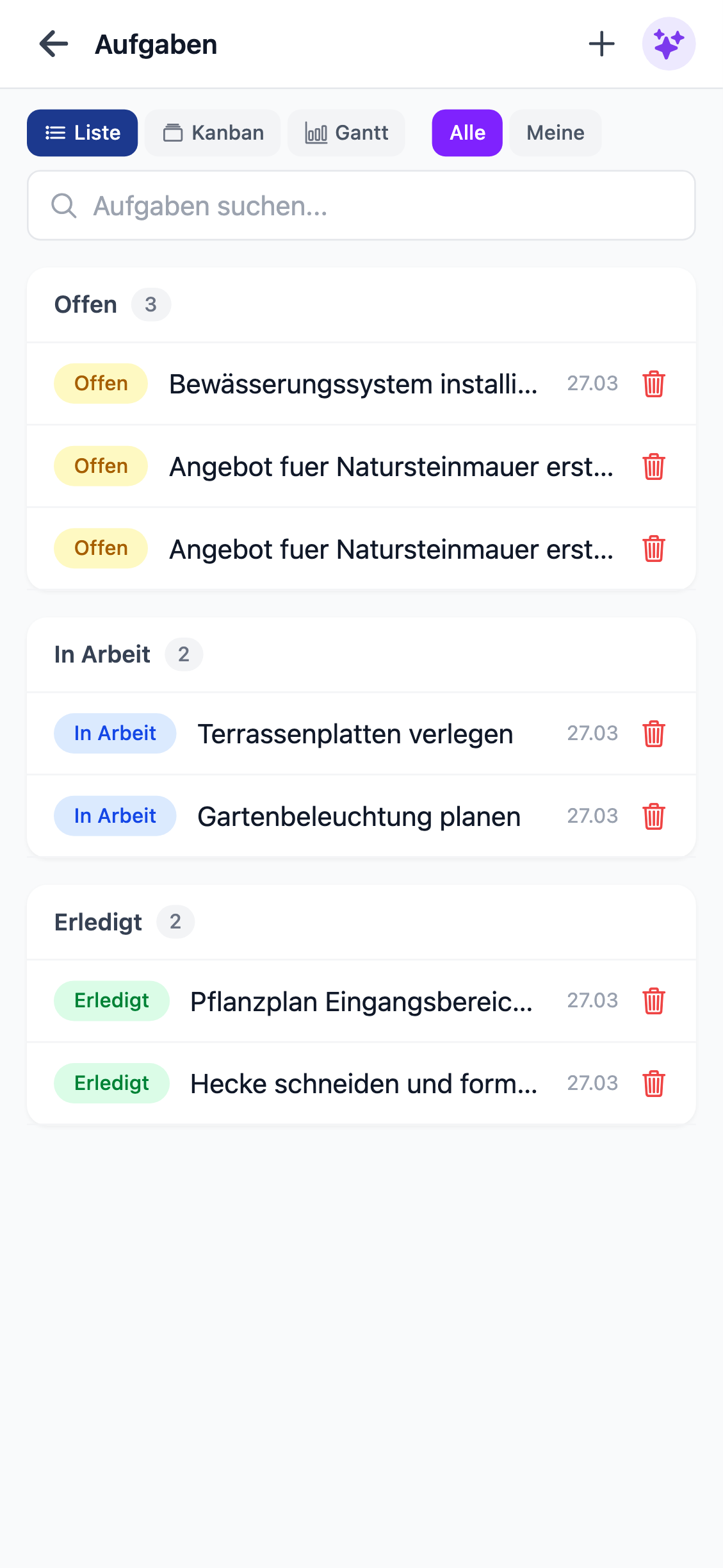The image size is (723, 1568).
Task: Show Alle tasks filter
Action: (467, 133)
